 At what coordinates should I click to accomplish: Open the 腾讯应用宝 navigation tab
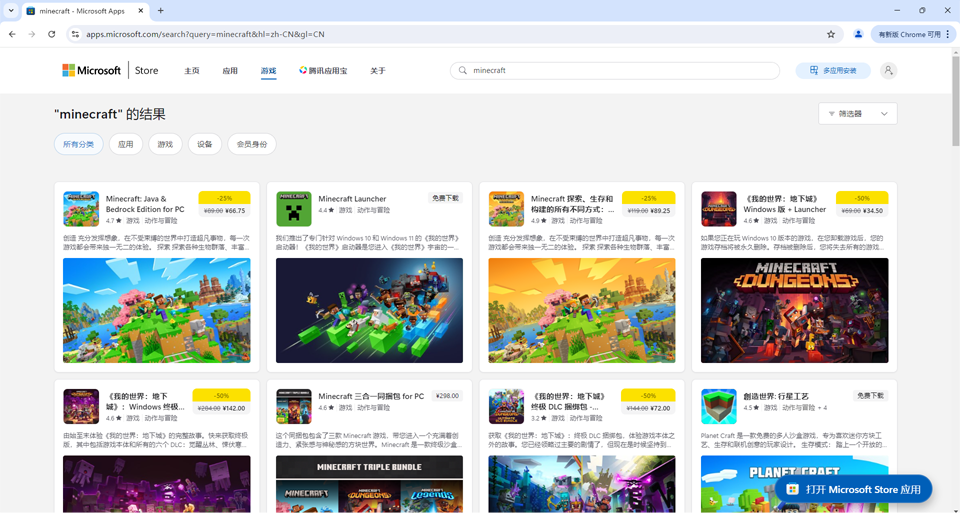[x=323, y=71]
